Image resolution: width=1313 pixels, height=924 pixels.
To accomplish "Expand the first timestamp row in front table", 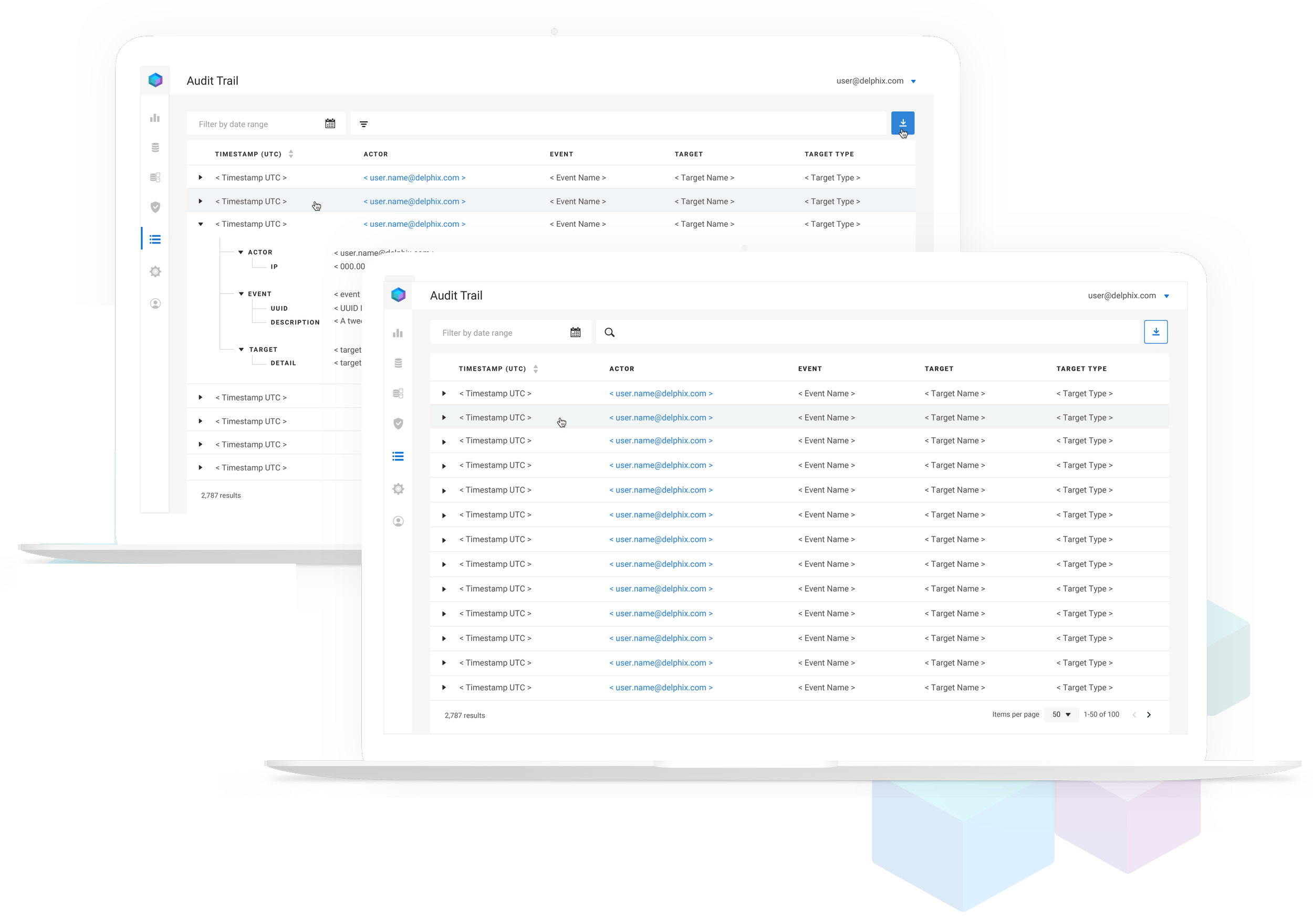I will coord(444,393).
